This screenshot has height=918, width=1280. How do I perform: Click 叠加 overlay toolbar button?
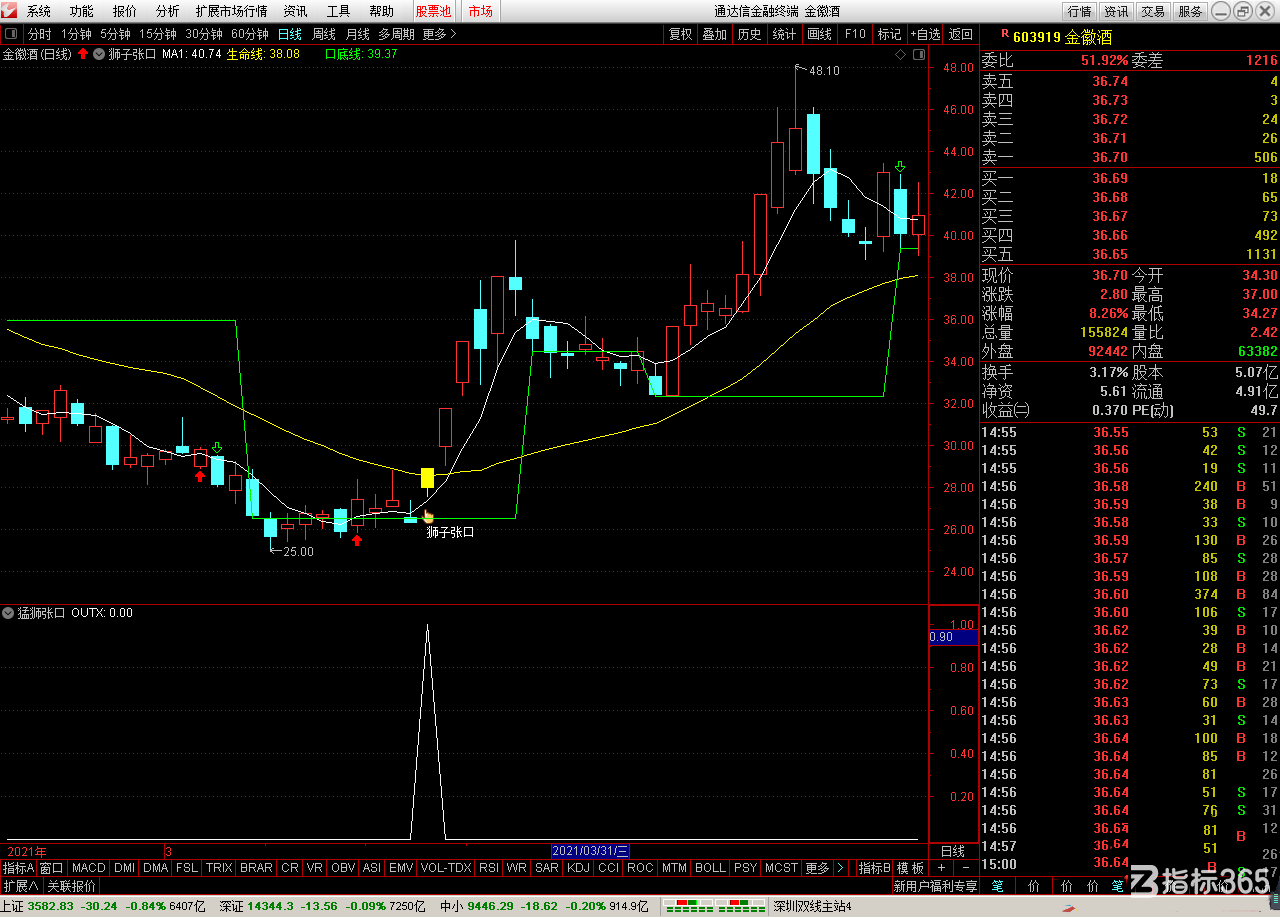click(714, 34)
